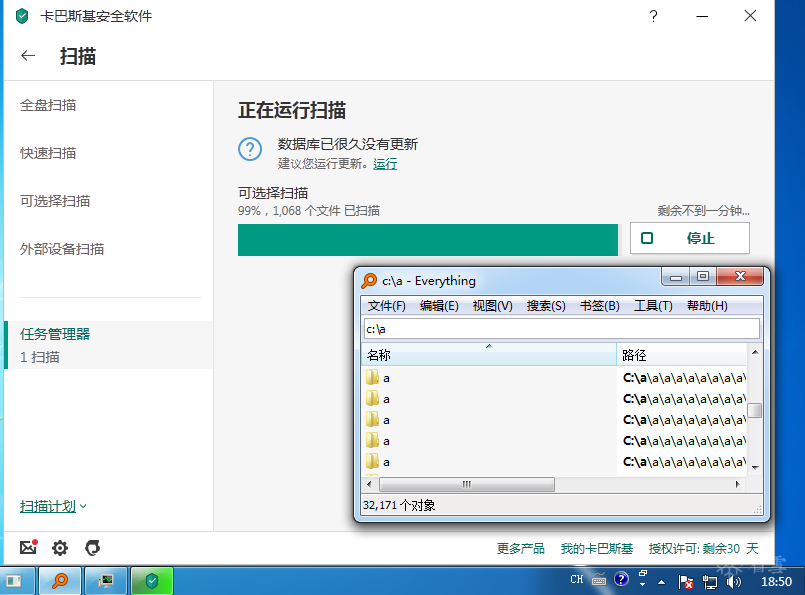Open Everything 编辑(E) menu
Screen dimensions: 805x595
(439, 306)
